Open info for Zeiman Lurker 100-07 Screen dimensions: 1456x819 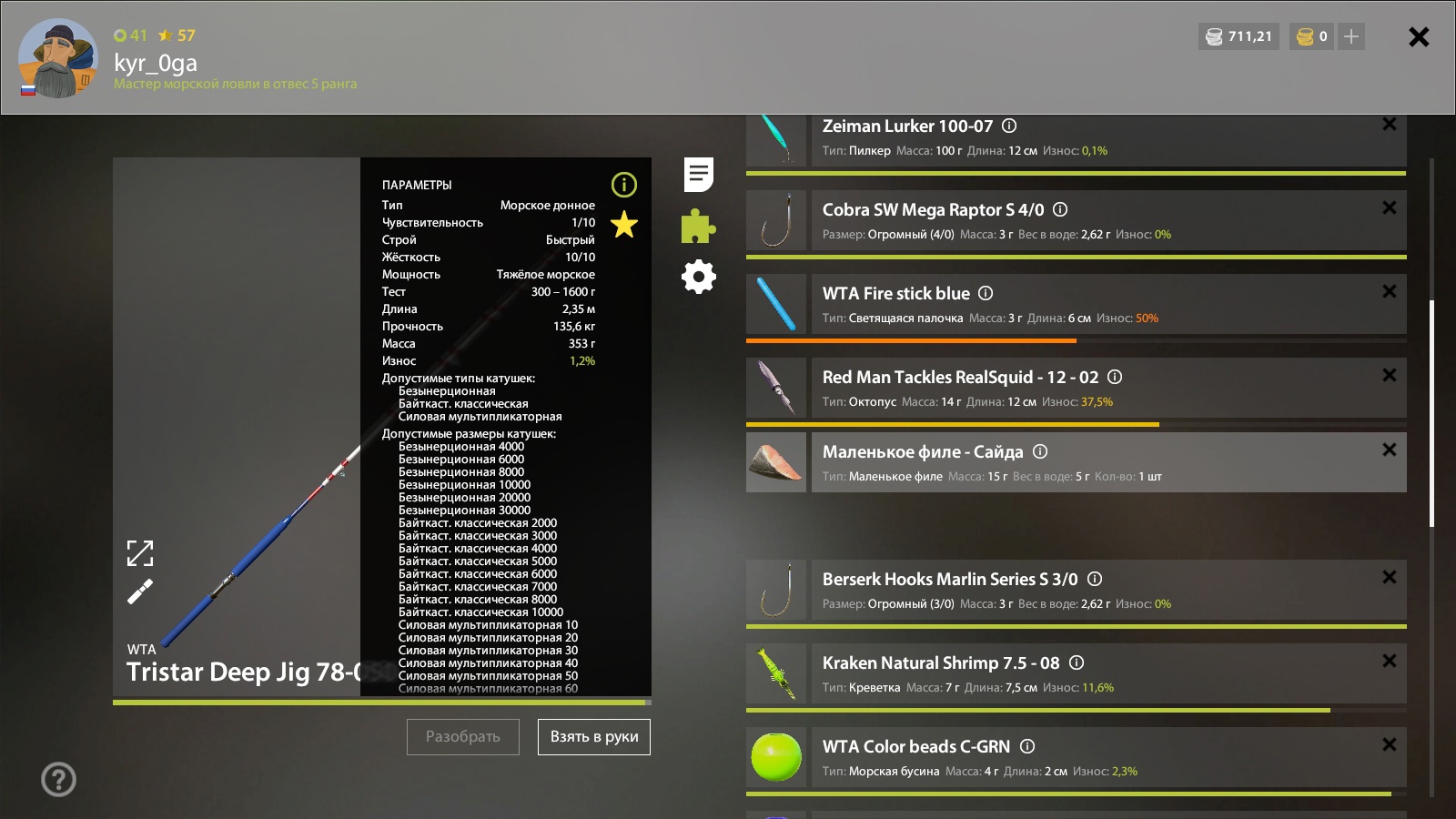[1009, 126]
